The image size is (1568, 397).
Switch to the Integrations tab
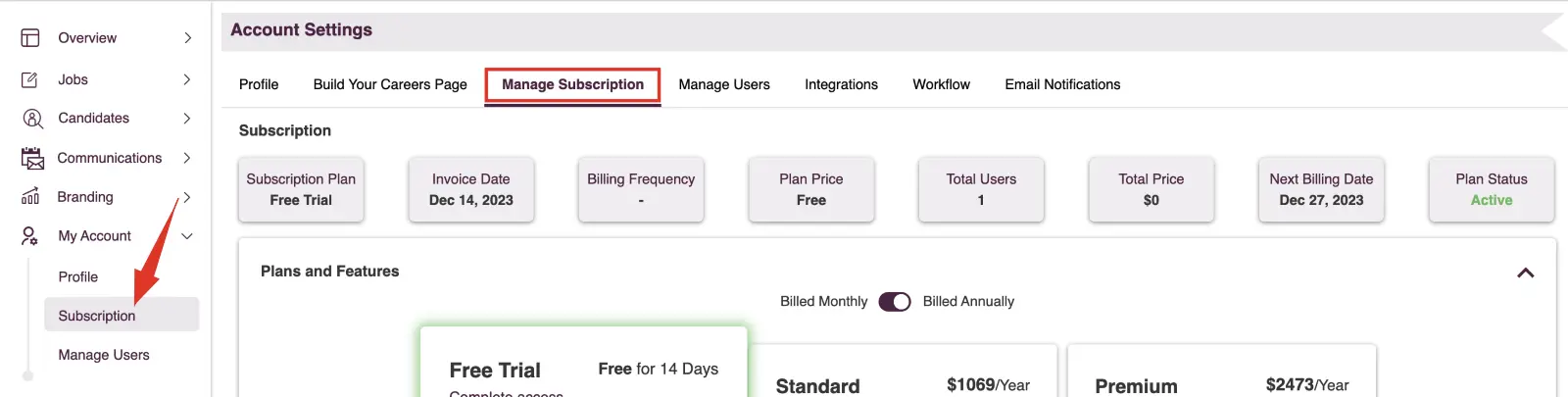(841, 85)
